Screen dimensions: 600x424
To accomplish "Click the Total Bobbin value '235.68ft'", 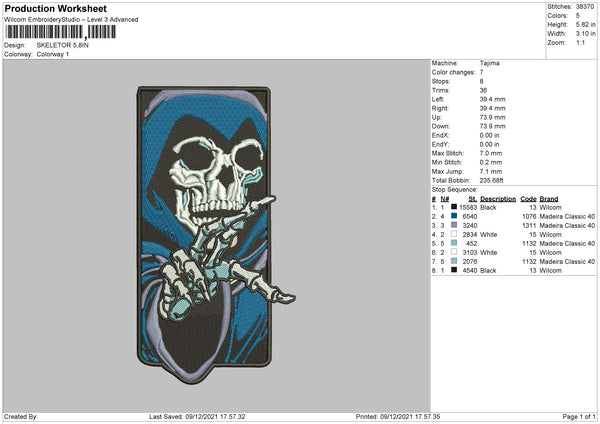I will tap(492, 180).
